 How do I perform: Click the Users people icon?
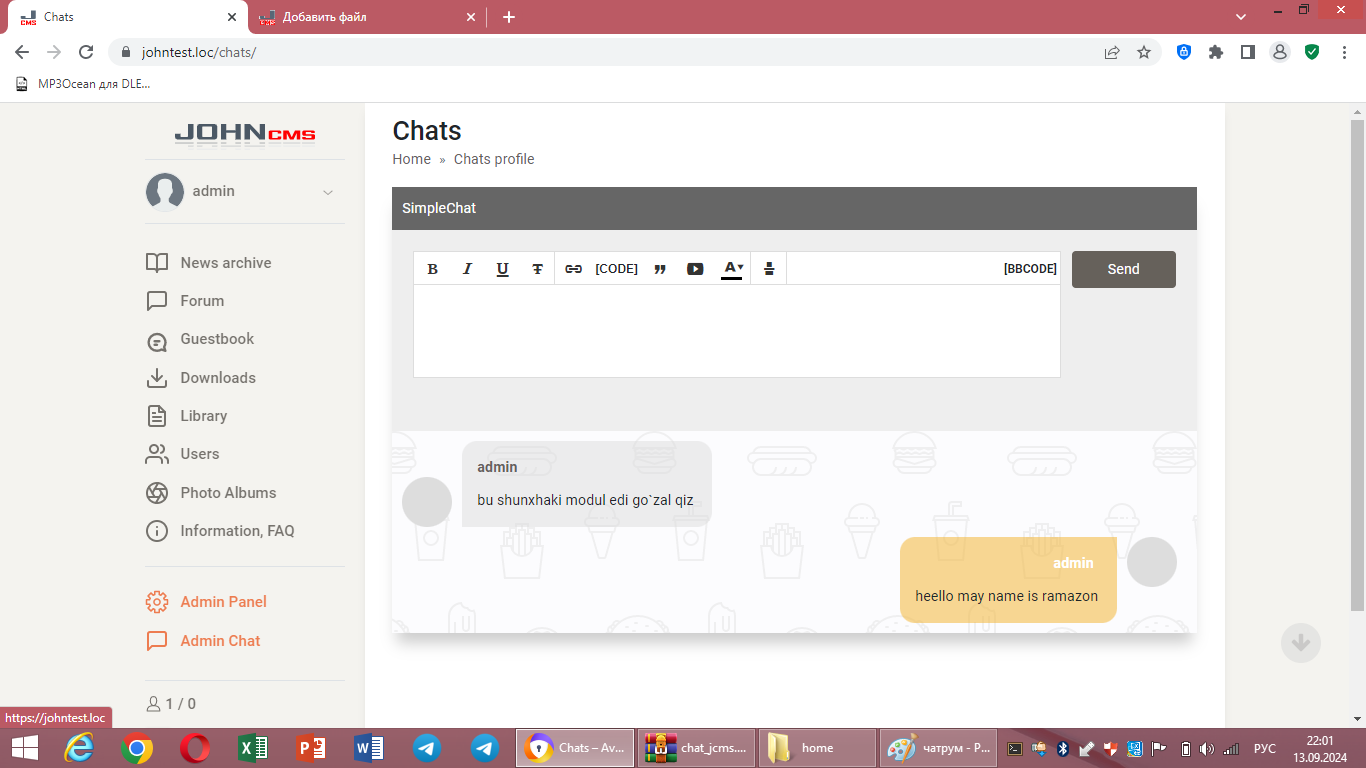(x=157, y=454)
